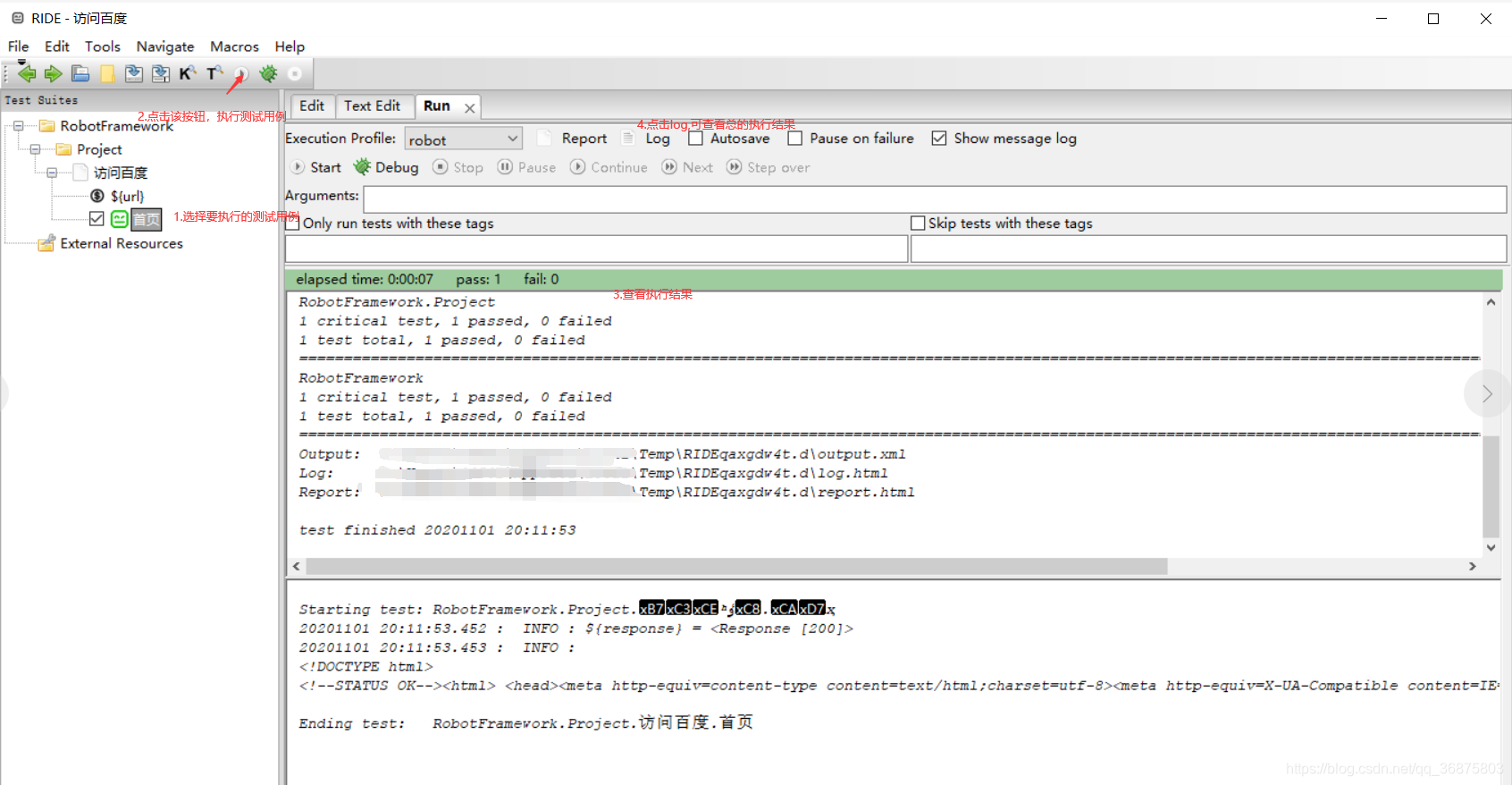Click the green robot test case icon
This screenshot has height=785, width=1512.
tap(119, 219)
